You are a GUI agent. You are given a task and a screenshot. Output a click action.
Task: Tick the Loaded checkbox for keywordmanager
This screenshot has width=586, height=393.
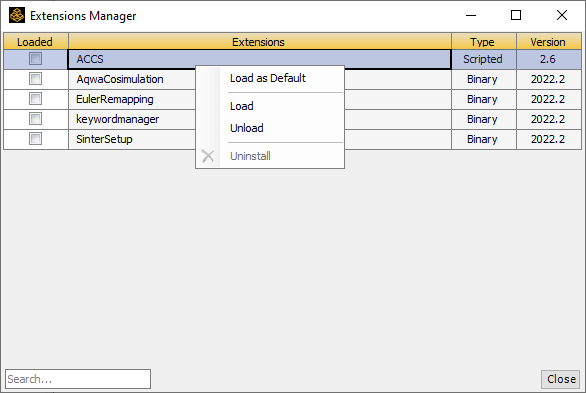pos(36,119)
